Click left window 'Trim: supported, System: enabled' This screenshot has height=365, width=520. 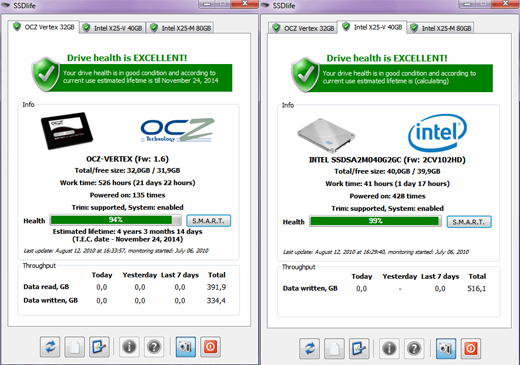pos(127,207)
